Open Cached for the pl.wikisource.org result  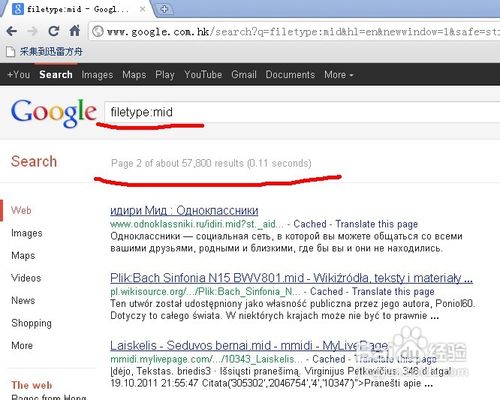[x=326, y=292]
